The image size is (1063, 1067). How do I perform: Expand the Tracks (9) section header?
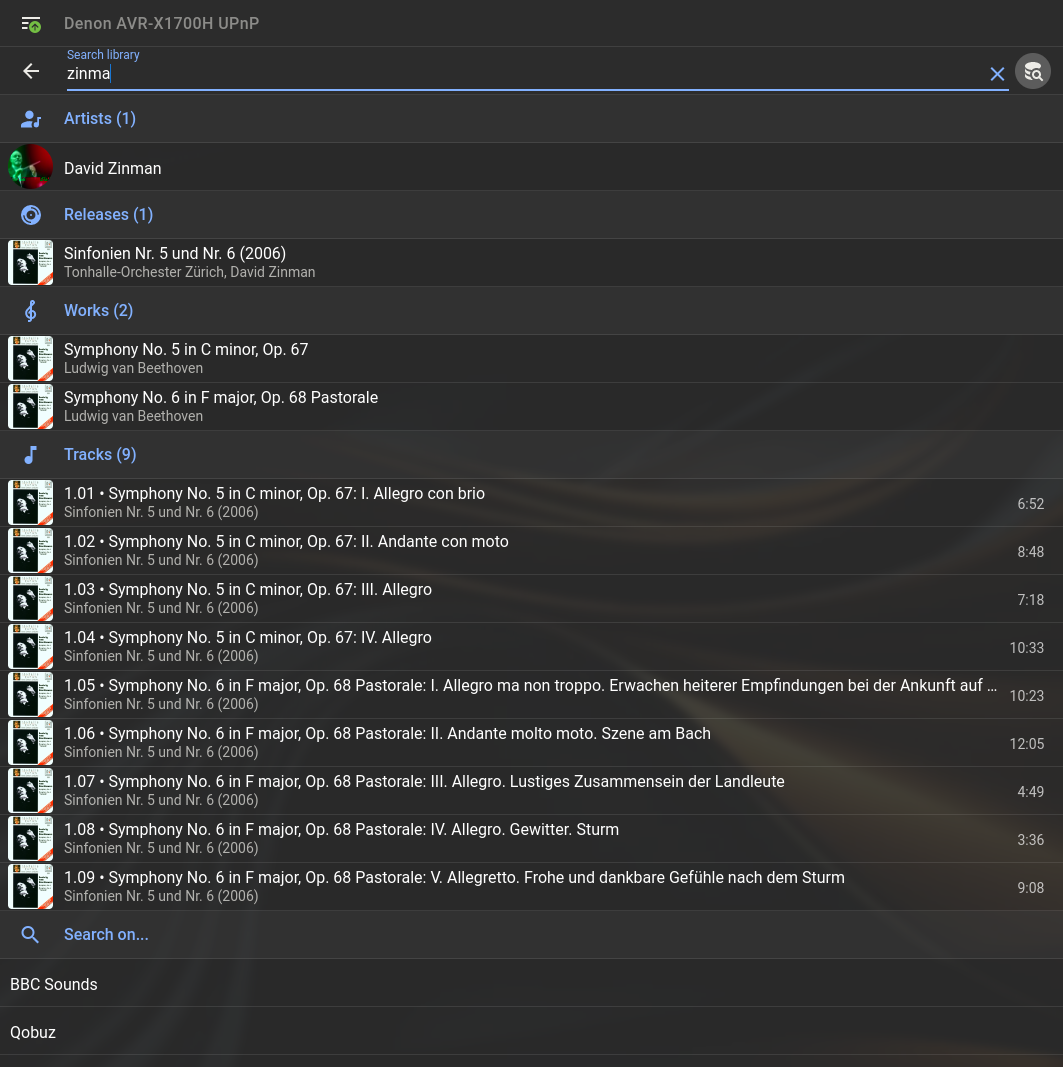(100, 455)
